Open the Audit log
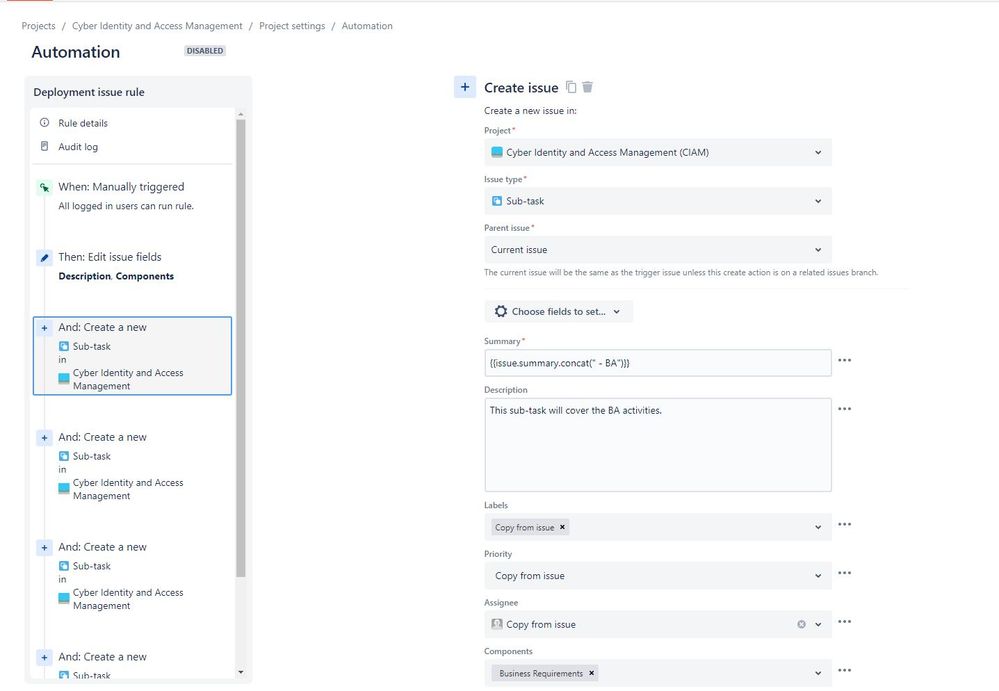The image size is (999, 691). pyautogui.click(x=78, y=147)
